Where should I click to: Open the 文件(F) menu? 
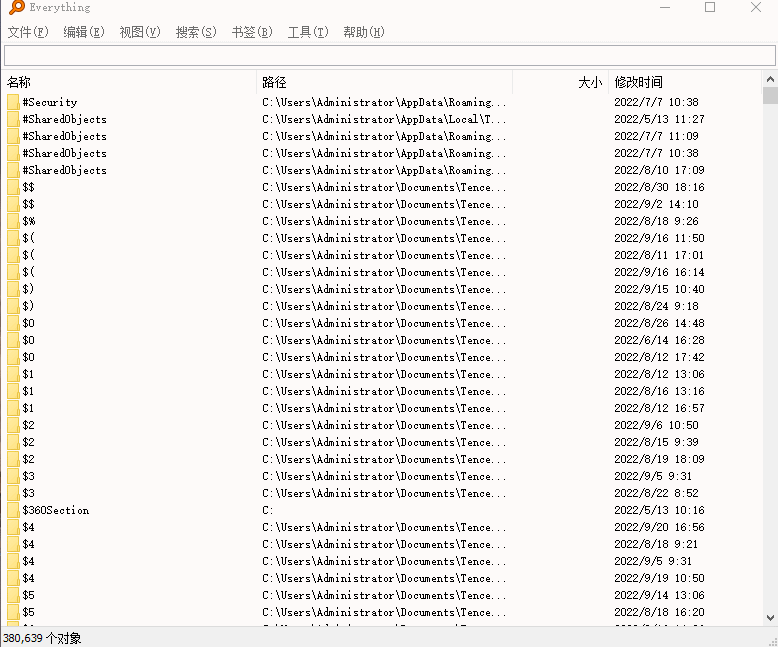[28, 32]
